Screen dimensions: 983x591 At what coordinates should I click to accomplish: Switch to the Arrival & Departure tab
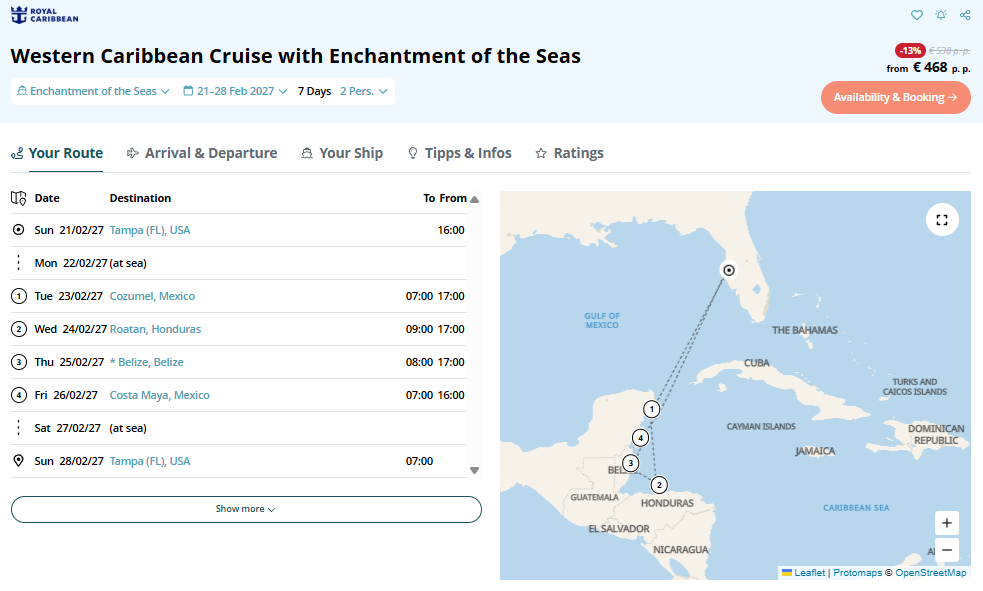click(202, 153)
